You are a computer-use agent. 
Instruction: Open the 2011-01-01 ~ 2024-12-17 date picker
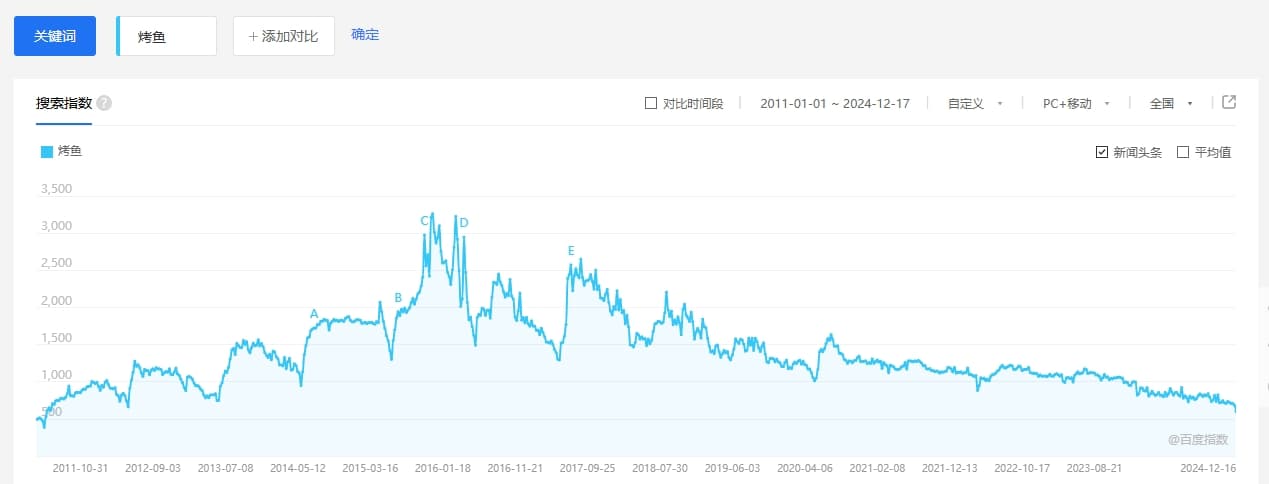pyautogui.click(x=834, y=103)
